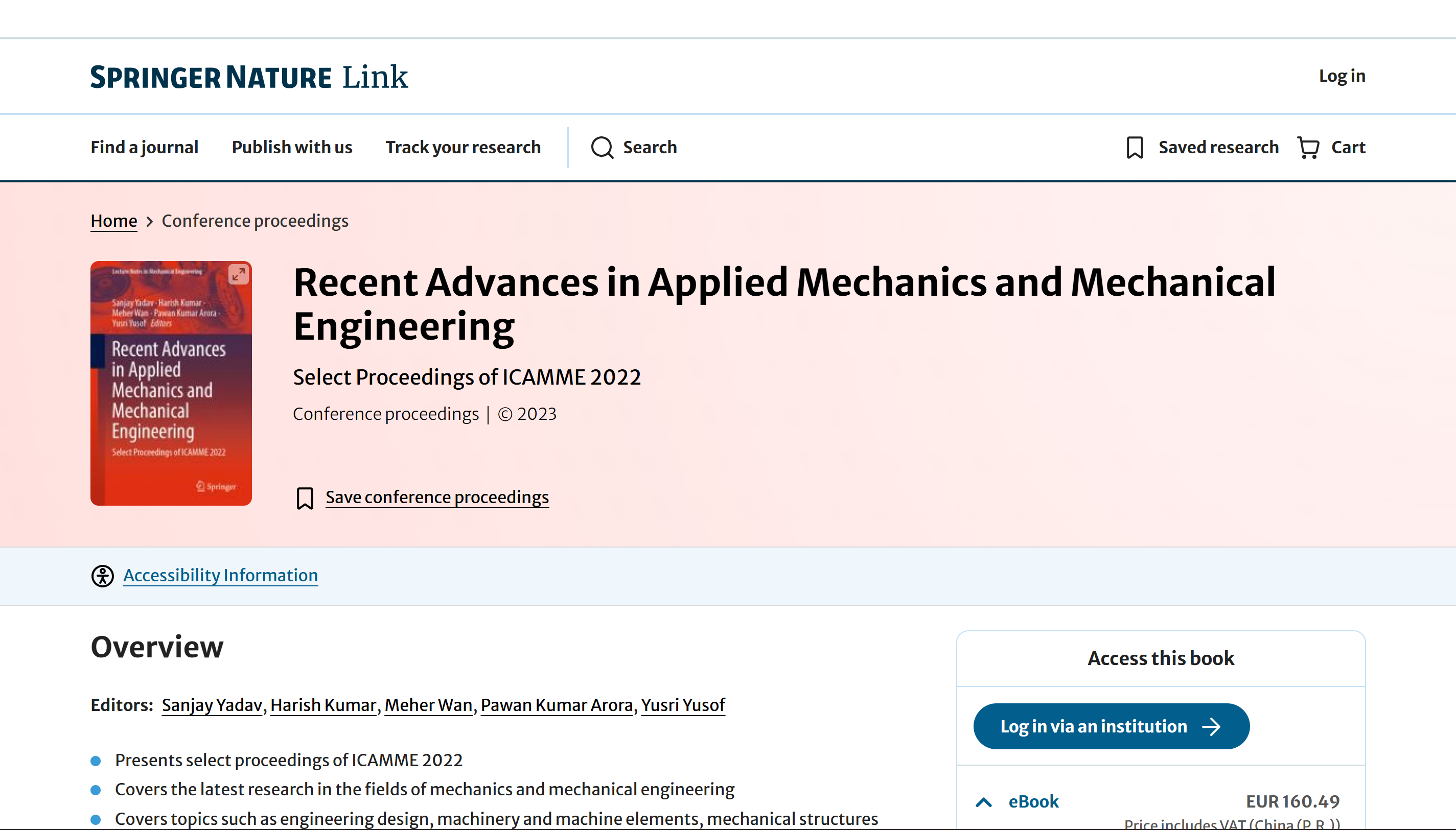Open the Accessibility Information link
The width and height of the screenshot is (1456, 830).
(221, 575)
